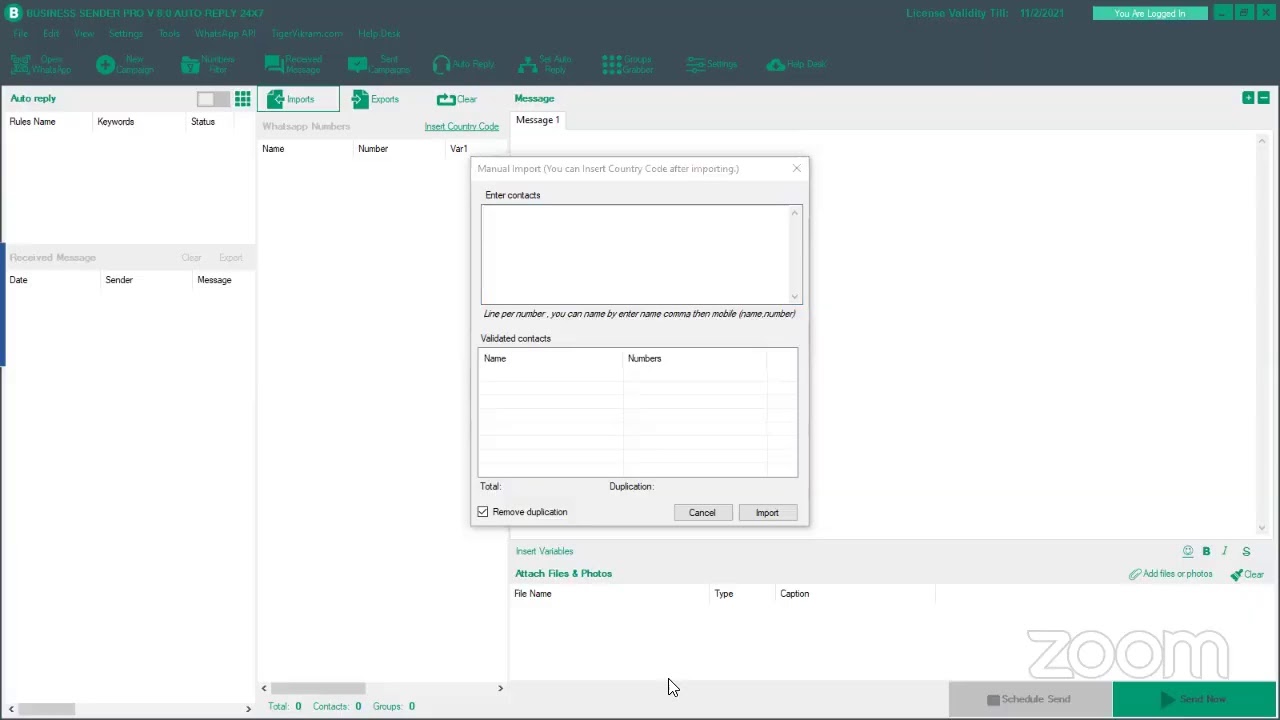Open the Set Auto Reply tool
Screen dimensions: 1280x720
click(546, 64)
